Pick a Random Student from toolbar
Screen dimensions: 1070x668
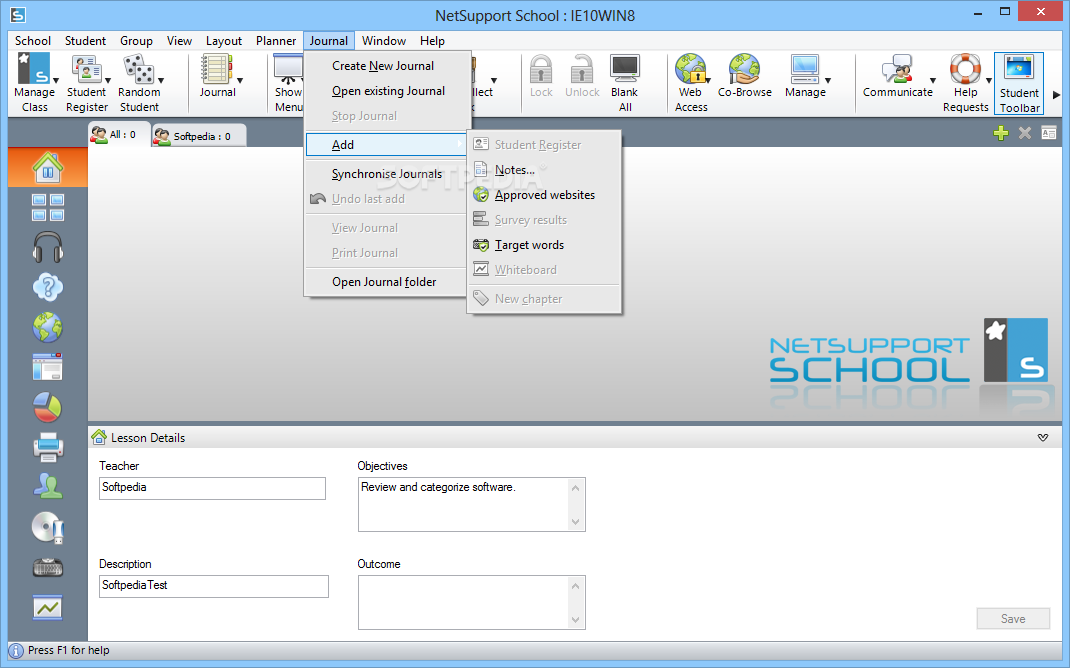(139, 83)
